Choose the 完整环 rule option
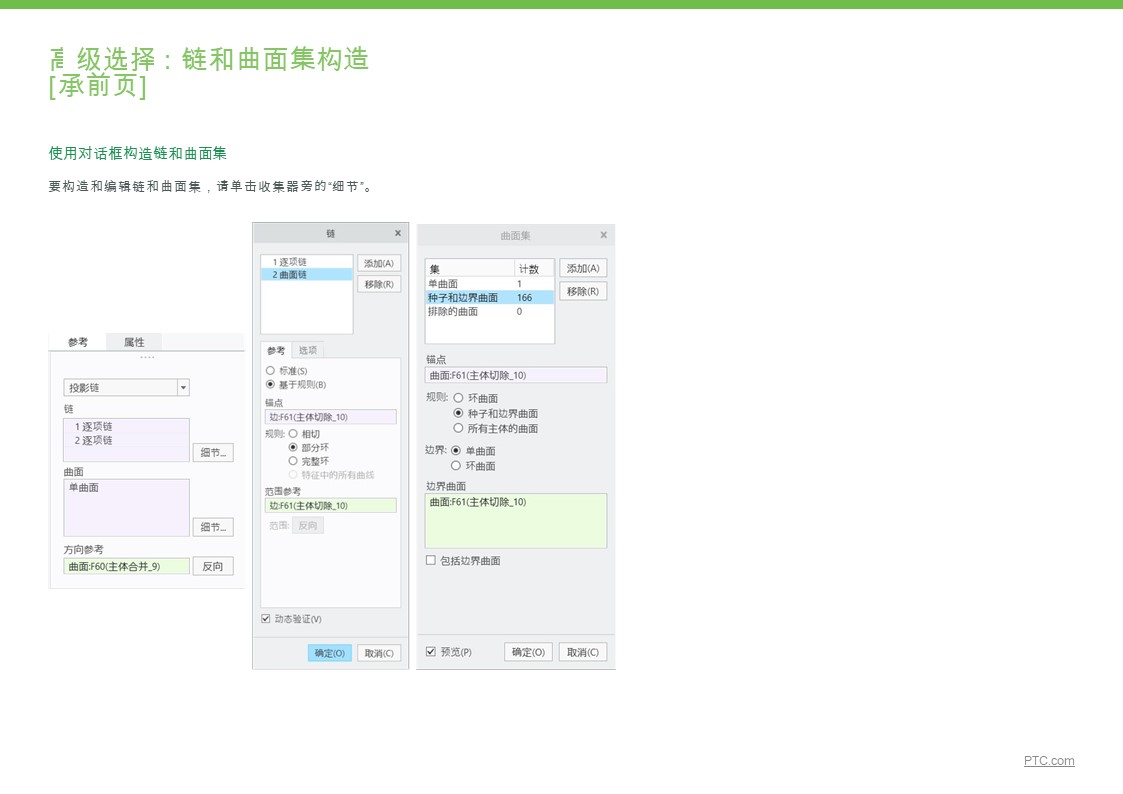 (293, 461)
